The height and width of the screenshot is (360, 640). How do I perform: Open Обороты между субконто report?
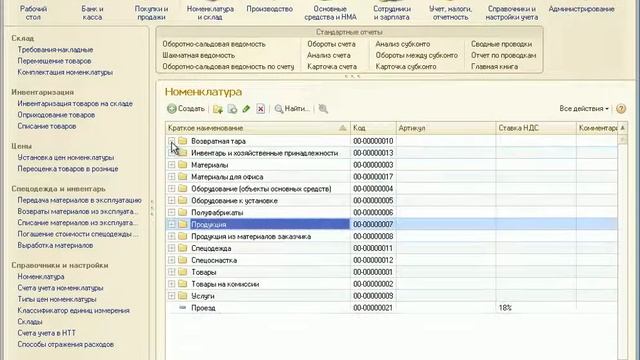[x=416, y=55]
